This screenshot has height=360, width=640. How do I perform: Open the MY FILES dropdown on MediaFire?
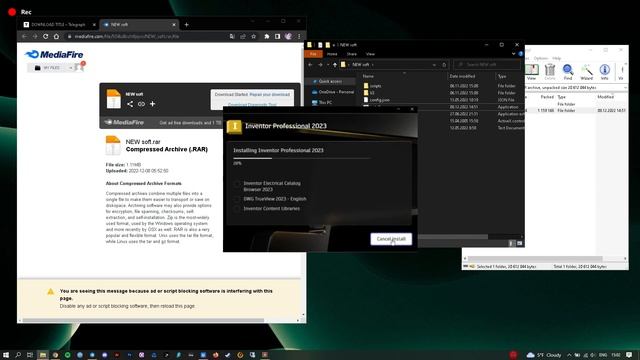pos(70,68)
